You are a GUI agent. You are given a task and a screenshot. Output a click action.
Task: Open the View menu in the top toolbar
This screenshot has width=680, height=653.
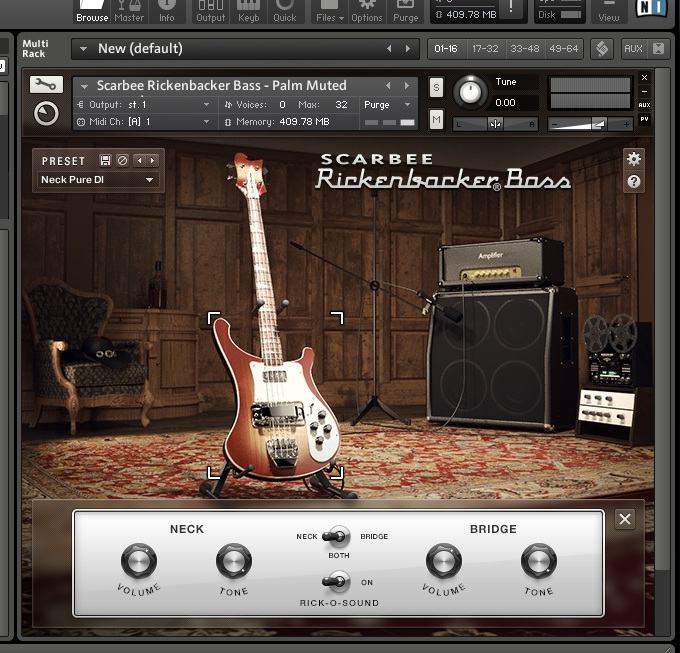pyautogui.click(x=608, y=12)
